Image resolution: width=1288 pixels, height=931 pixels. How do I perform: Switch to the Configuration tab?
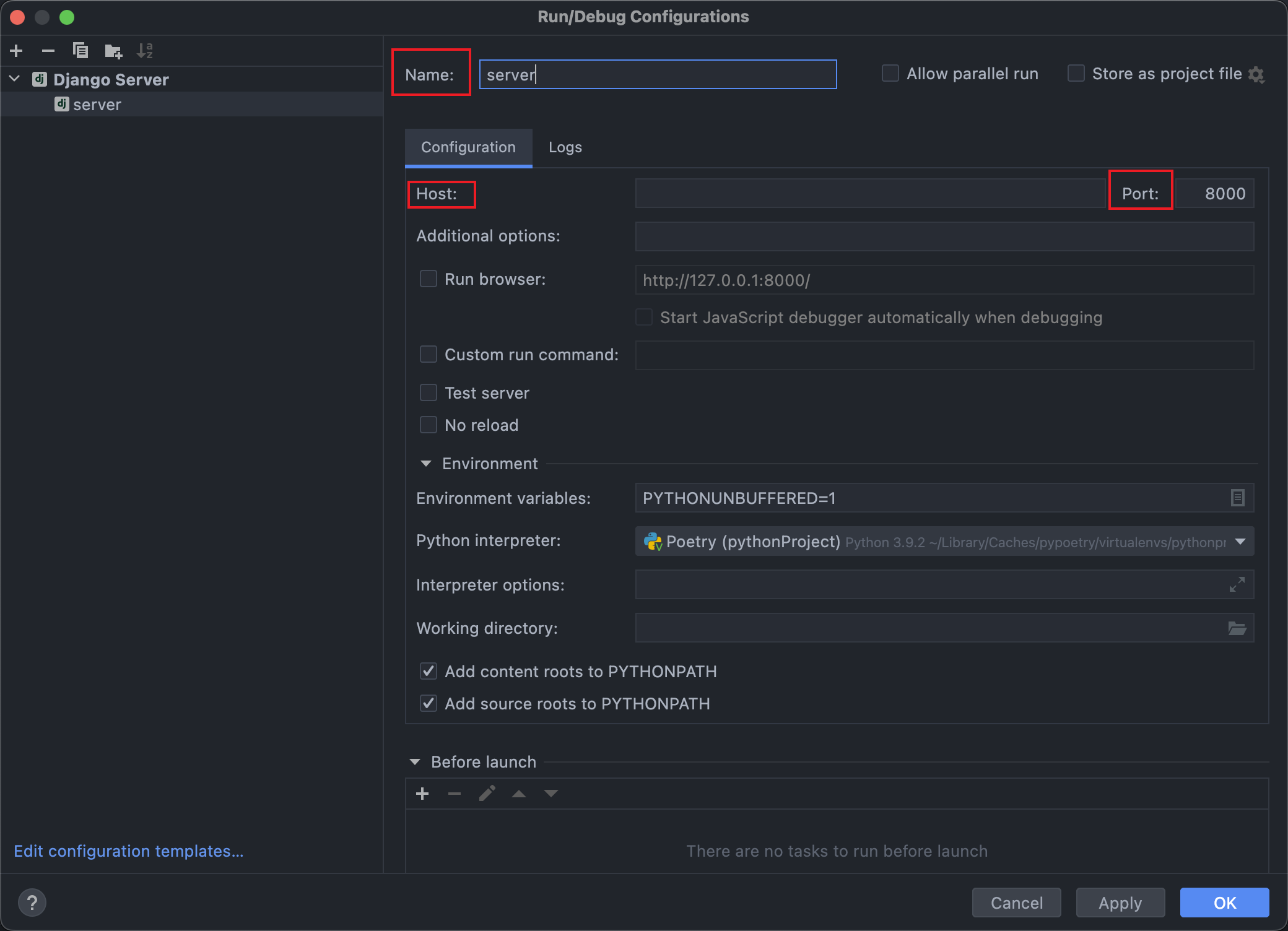click(x=469, y=147)
